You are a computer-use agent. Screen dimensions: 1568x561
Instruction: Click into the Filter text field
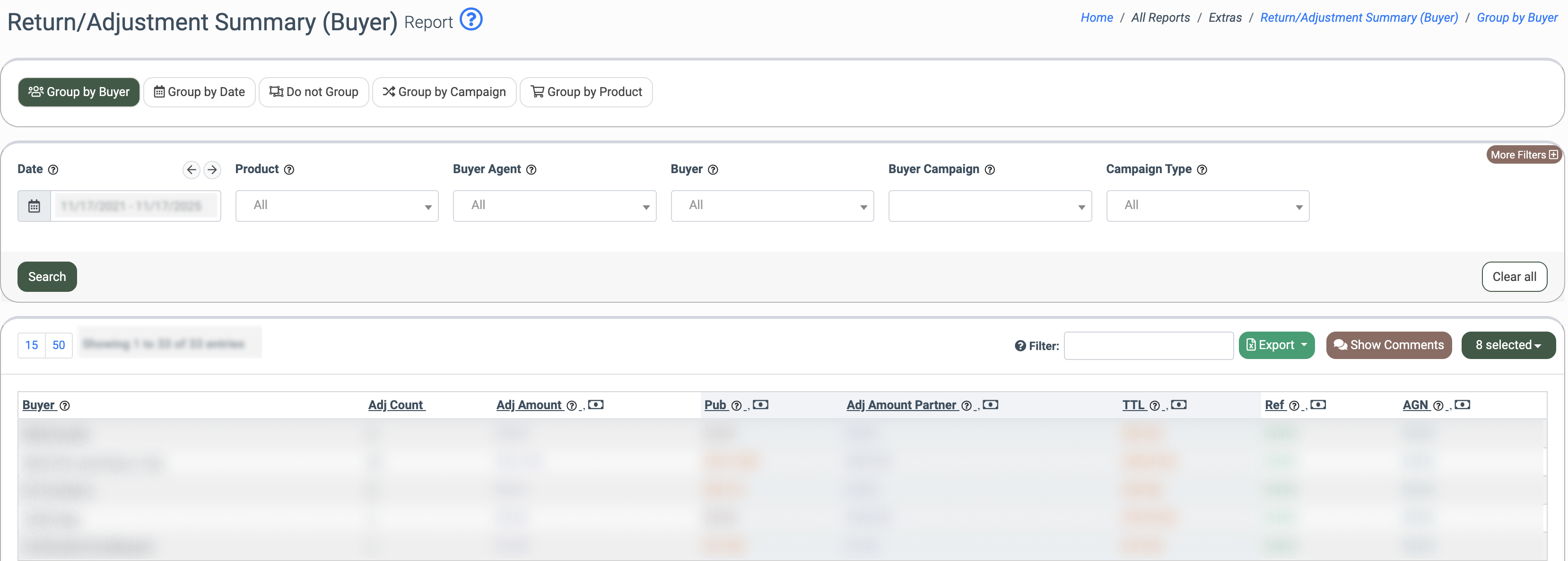tap(1148, 346)
